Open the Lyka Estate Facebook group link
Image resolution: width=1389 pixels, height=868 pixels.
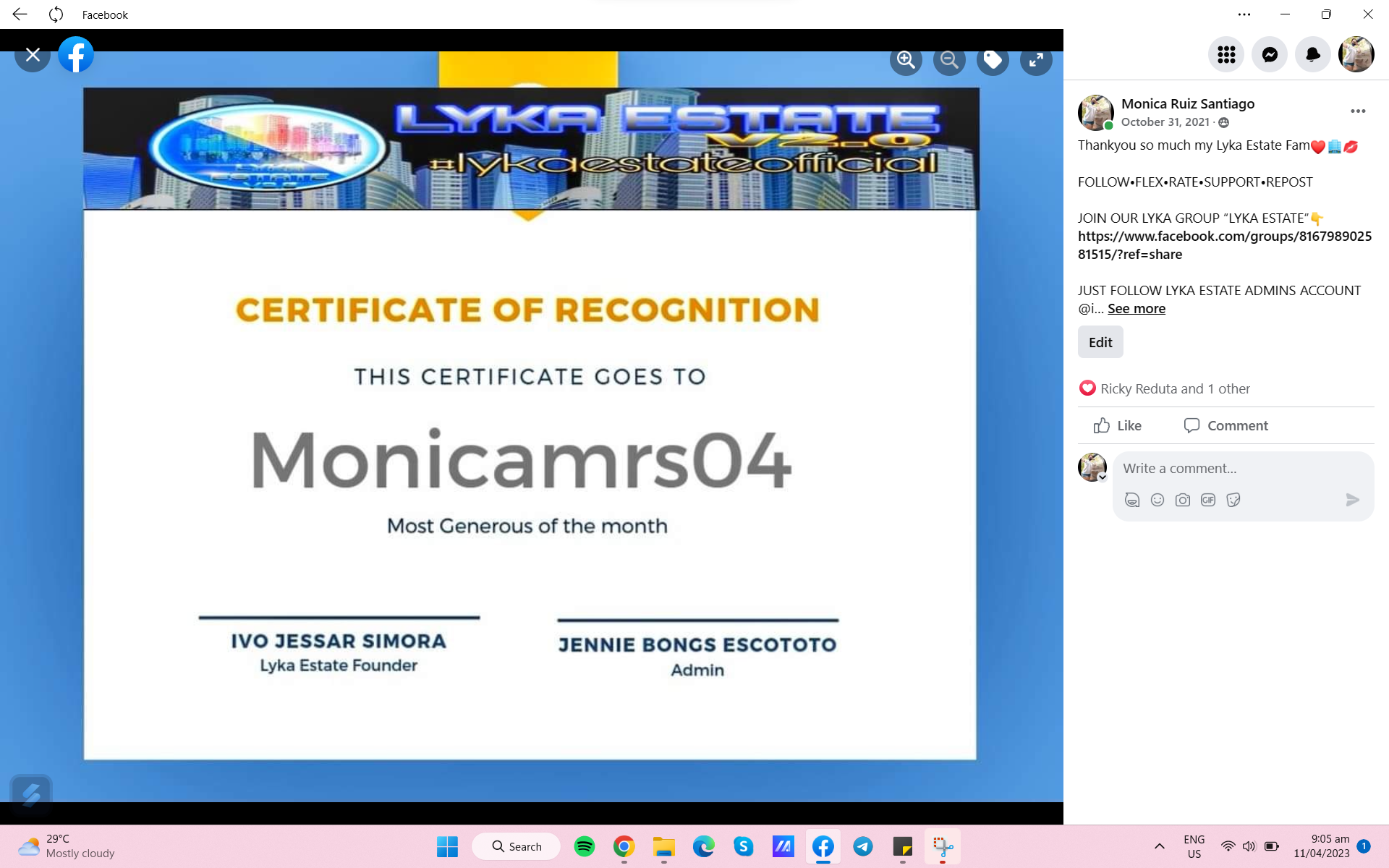[x=1224, y=245]
